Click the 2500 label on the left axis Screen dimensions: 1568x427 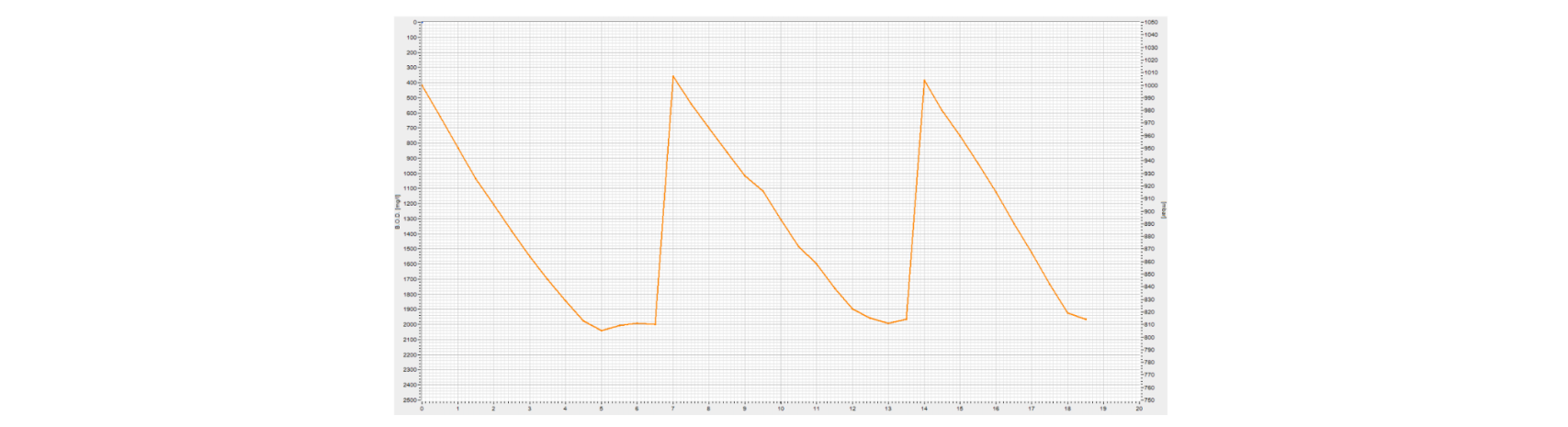(x=409, y=400)
